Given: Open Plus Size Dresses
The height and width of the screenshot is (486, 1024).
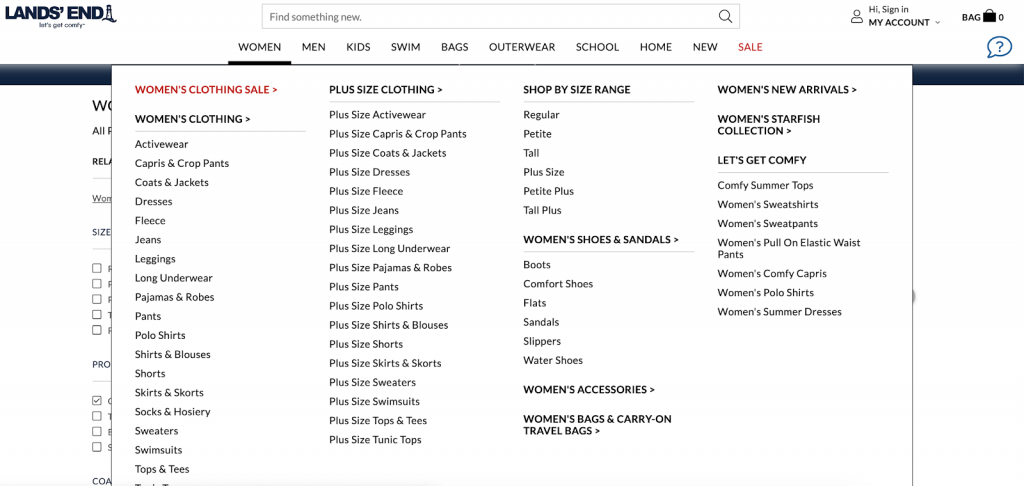Looking at the screenshot, I should pyautogui.click(x=370, y=172).
